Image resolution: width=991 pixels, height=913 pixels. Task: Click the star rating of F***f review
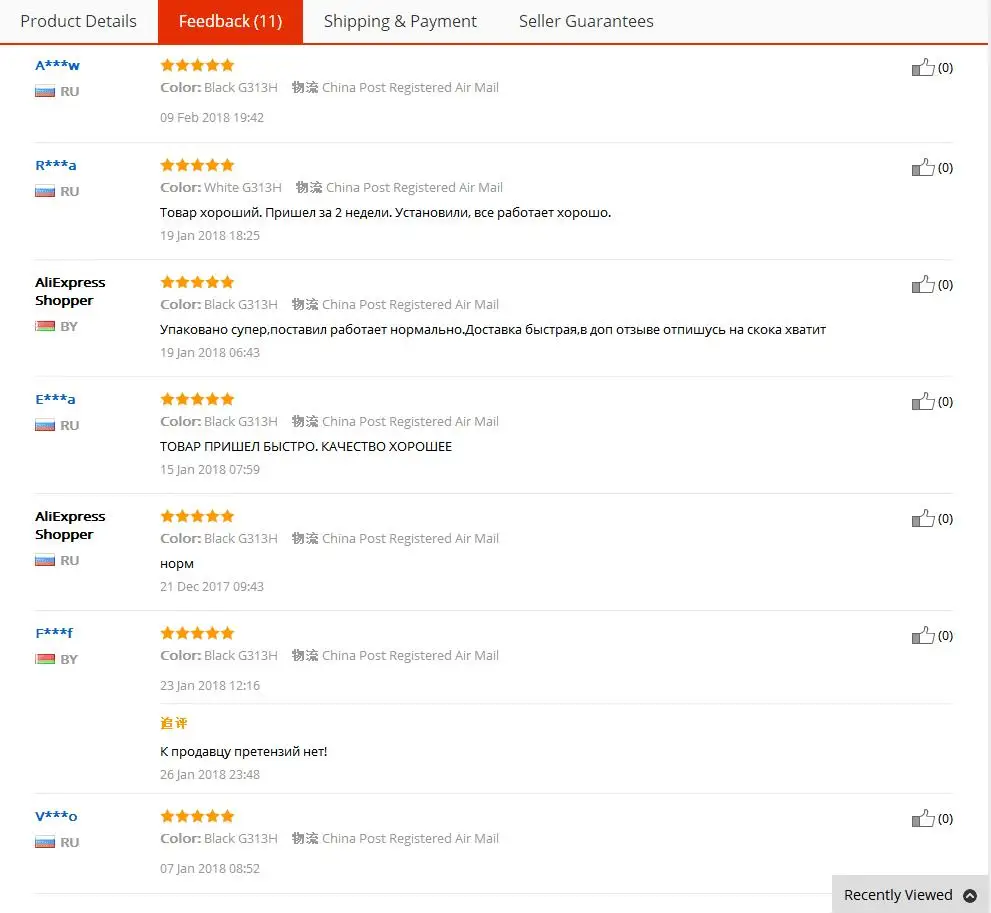click(197, 632)
